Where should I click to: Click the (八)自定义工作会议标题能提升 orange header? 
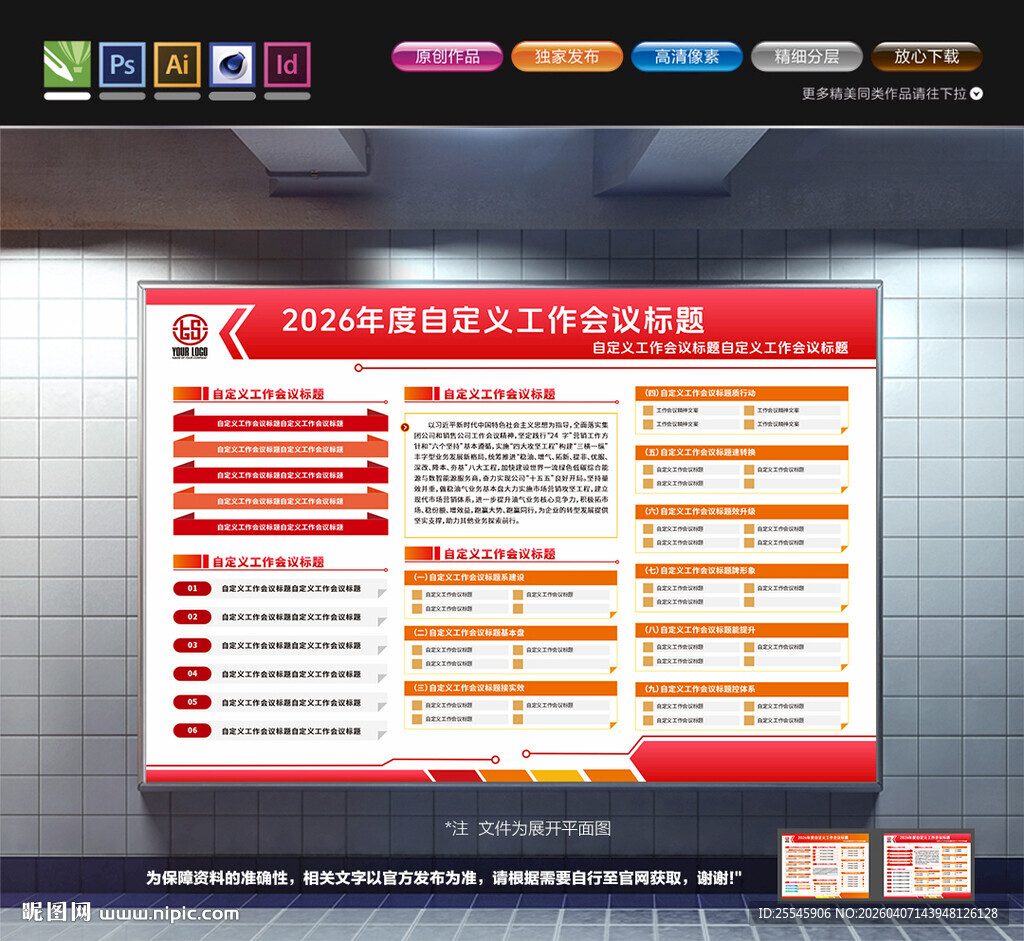(x=742, y=630)
